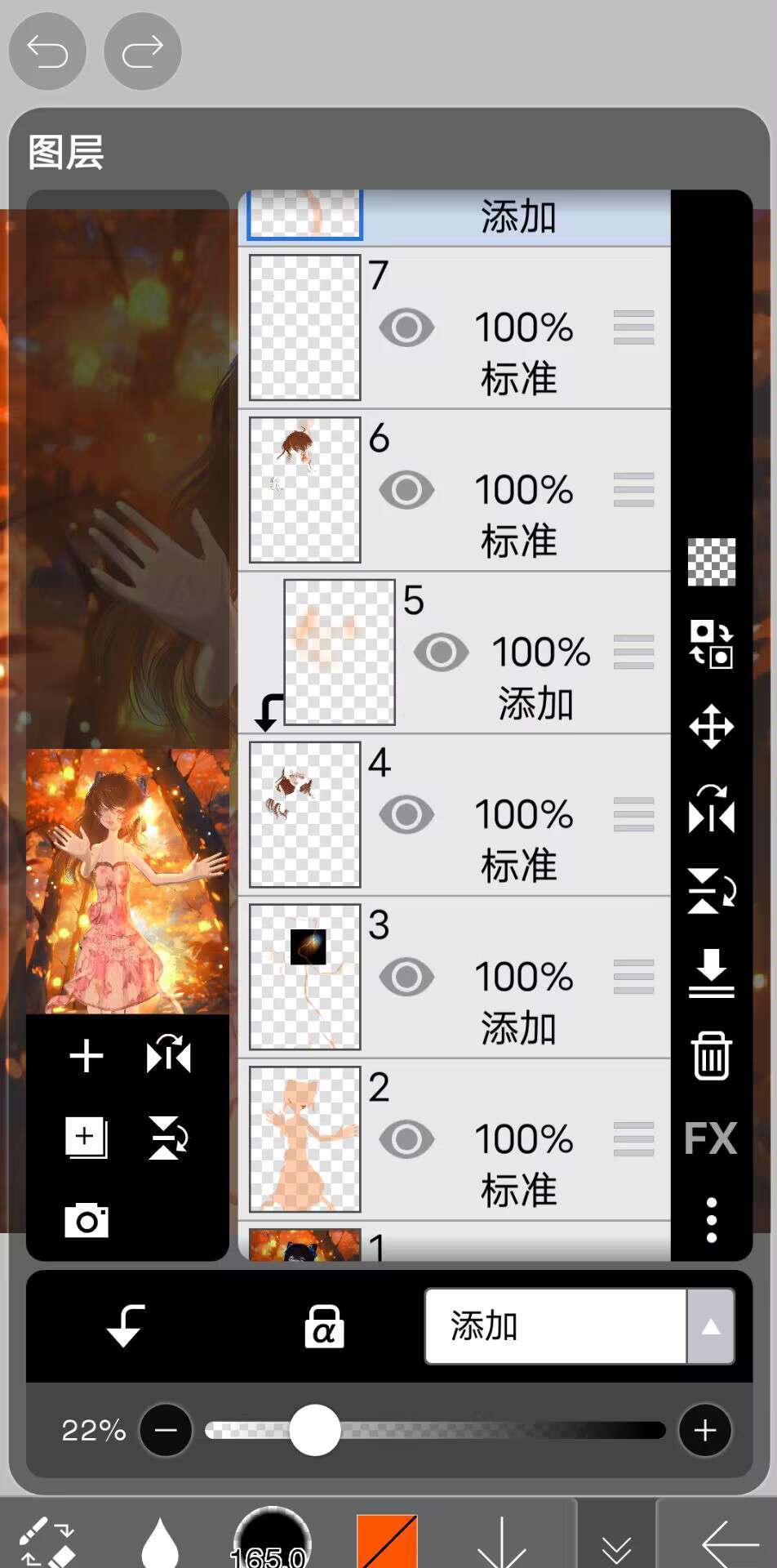The height and width of the screenshot is (1568, 777).
Task: Hide layer 7 with eye icon
Action: point(406,328)
